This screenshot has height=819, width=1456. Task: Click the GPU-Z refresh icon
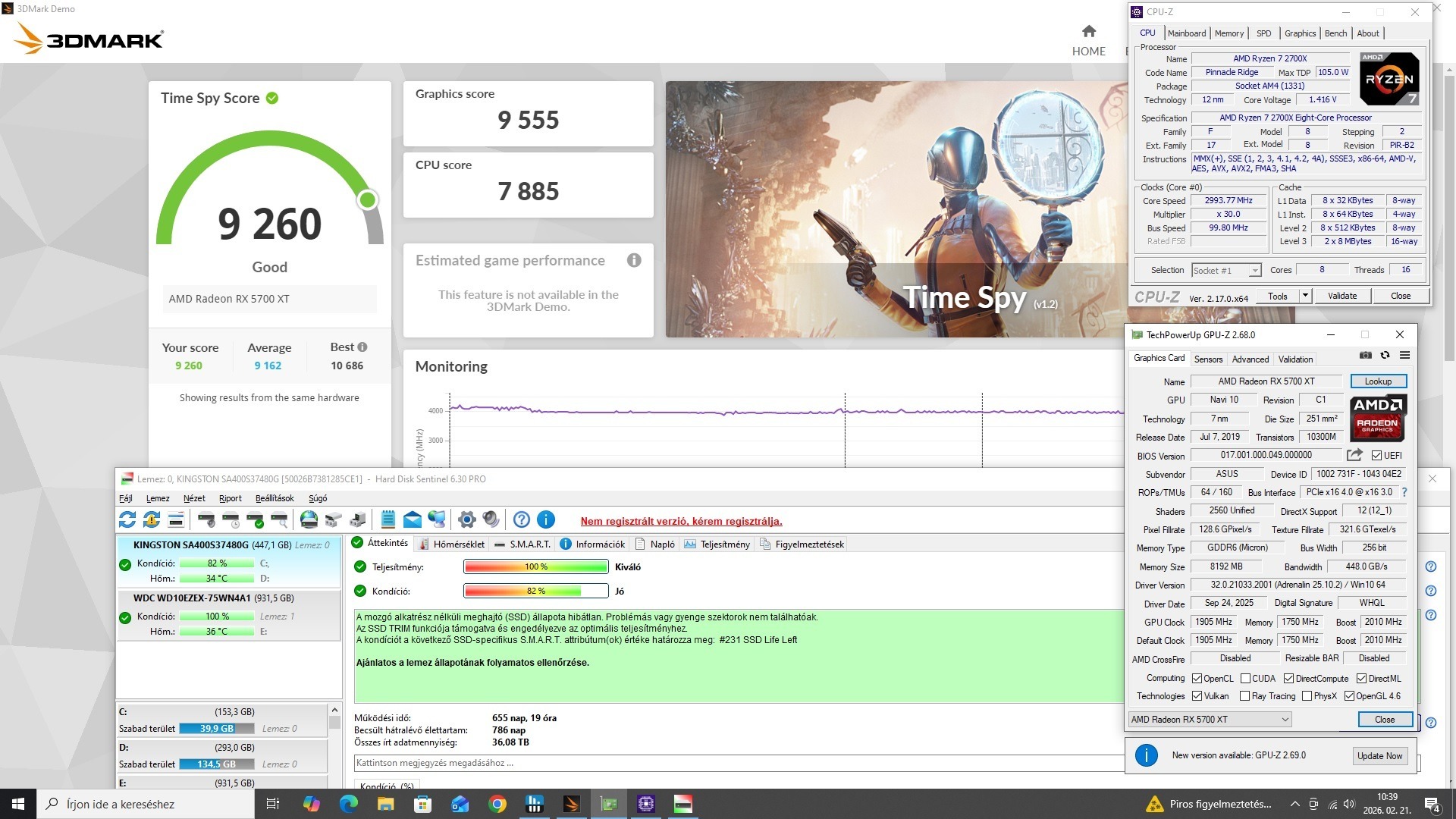click(x=1385, y=355)
